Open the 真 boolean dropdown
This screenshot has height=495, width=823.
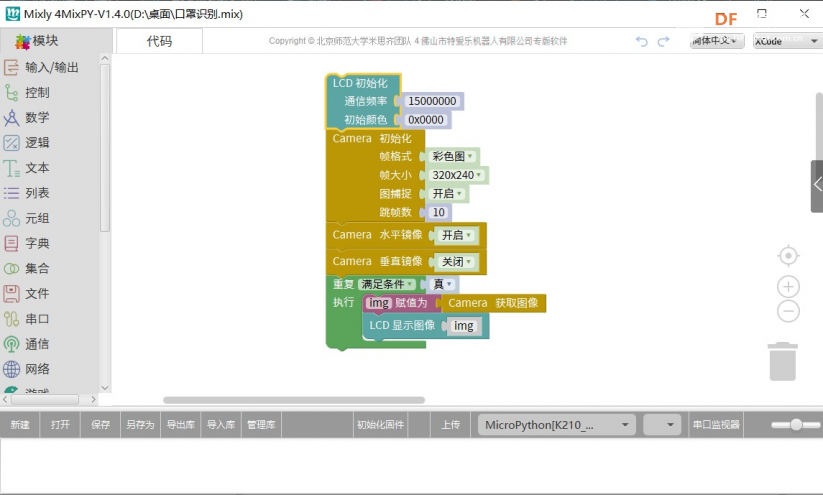(x=442, y=284)
